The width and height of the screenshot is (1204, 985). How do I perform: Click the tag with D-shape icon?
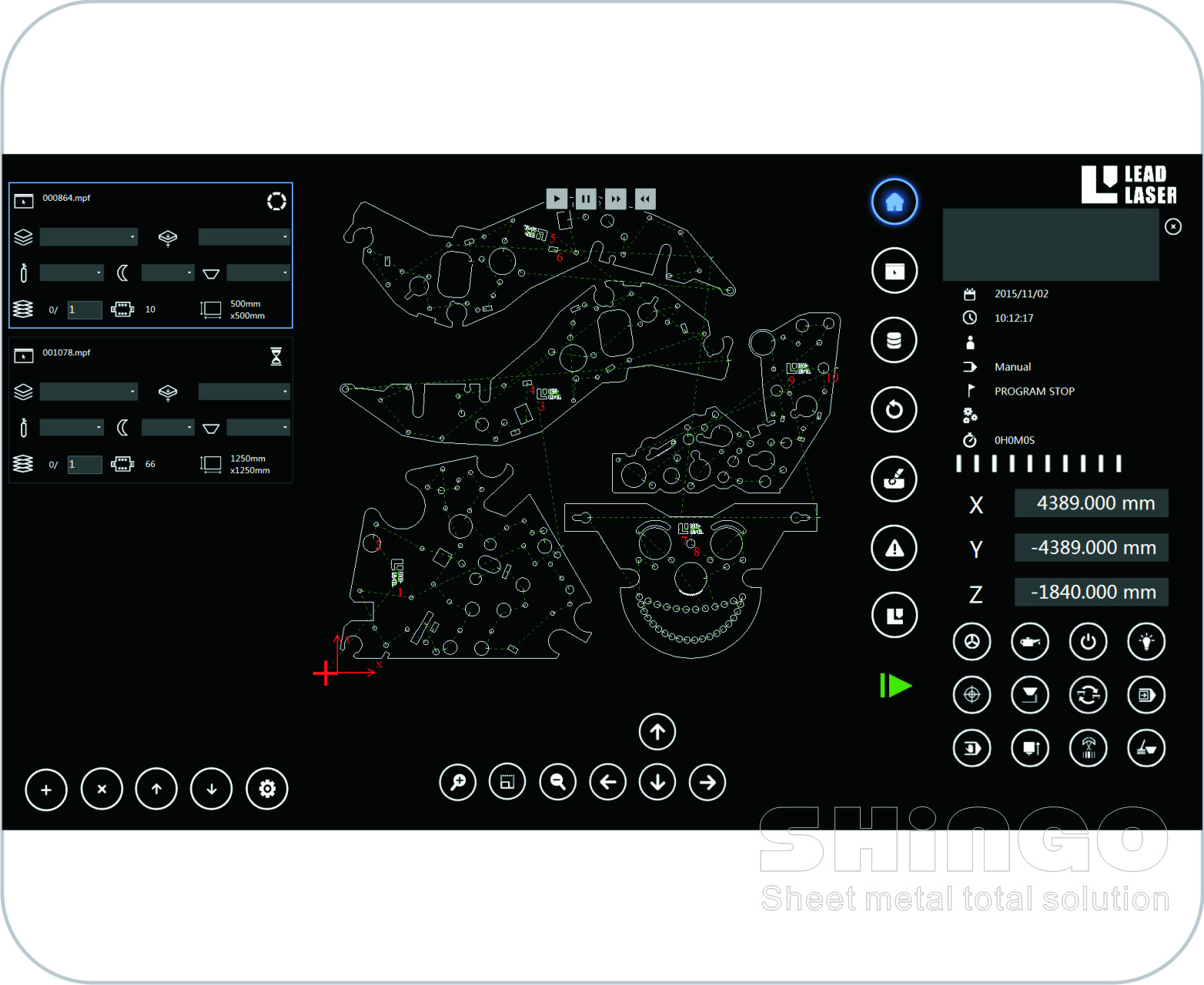pos(972,748)
